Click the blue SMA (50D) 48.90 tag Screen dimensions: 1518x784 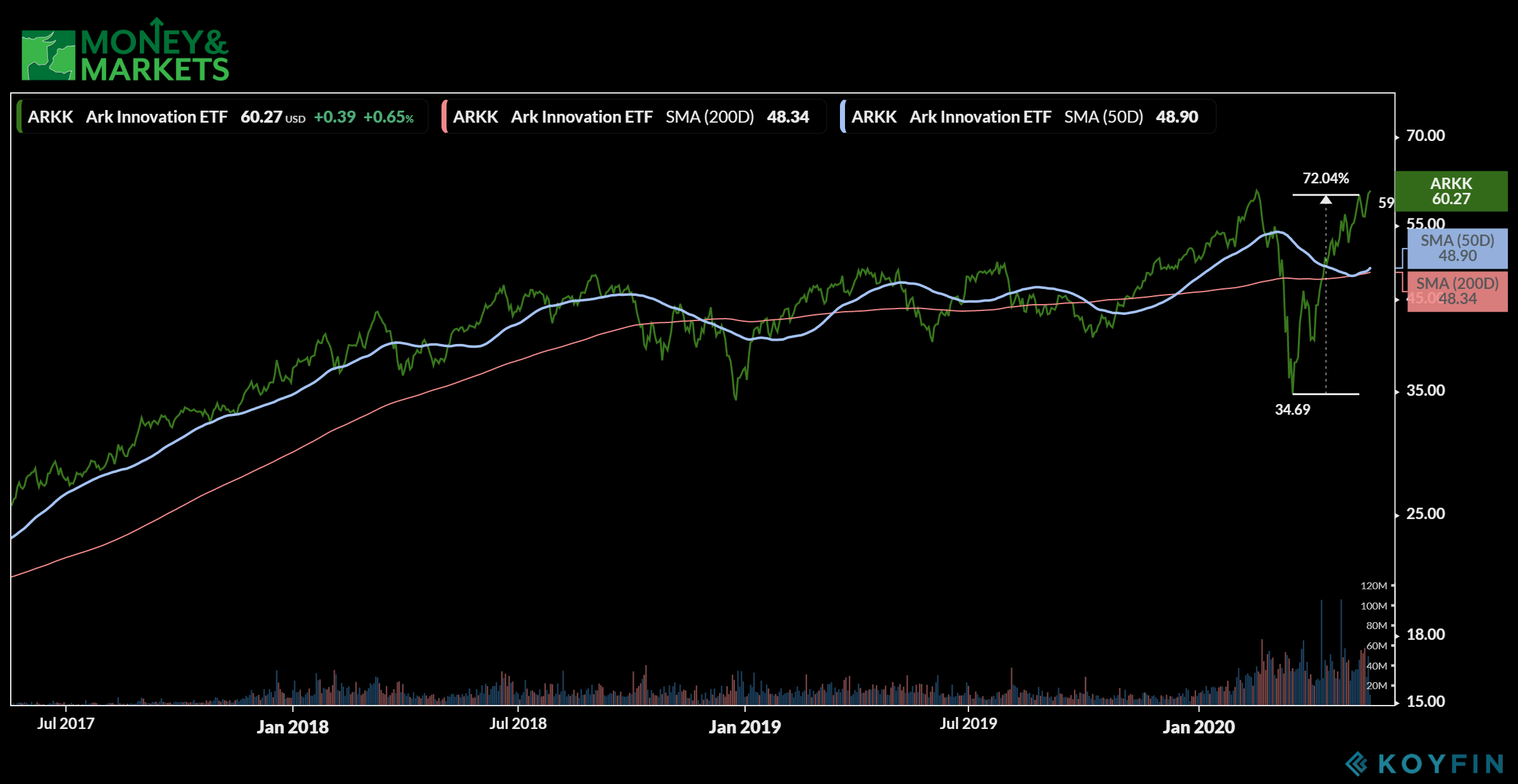point(1457,248)
